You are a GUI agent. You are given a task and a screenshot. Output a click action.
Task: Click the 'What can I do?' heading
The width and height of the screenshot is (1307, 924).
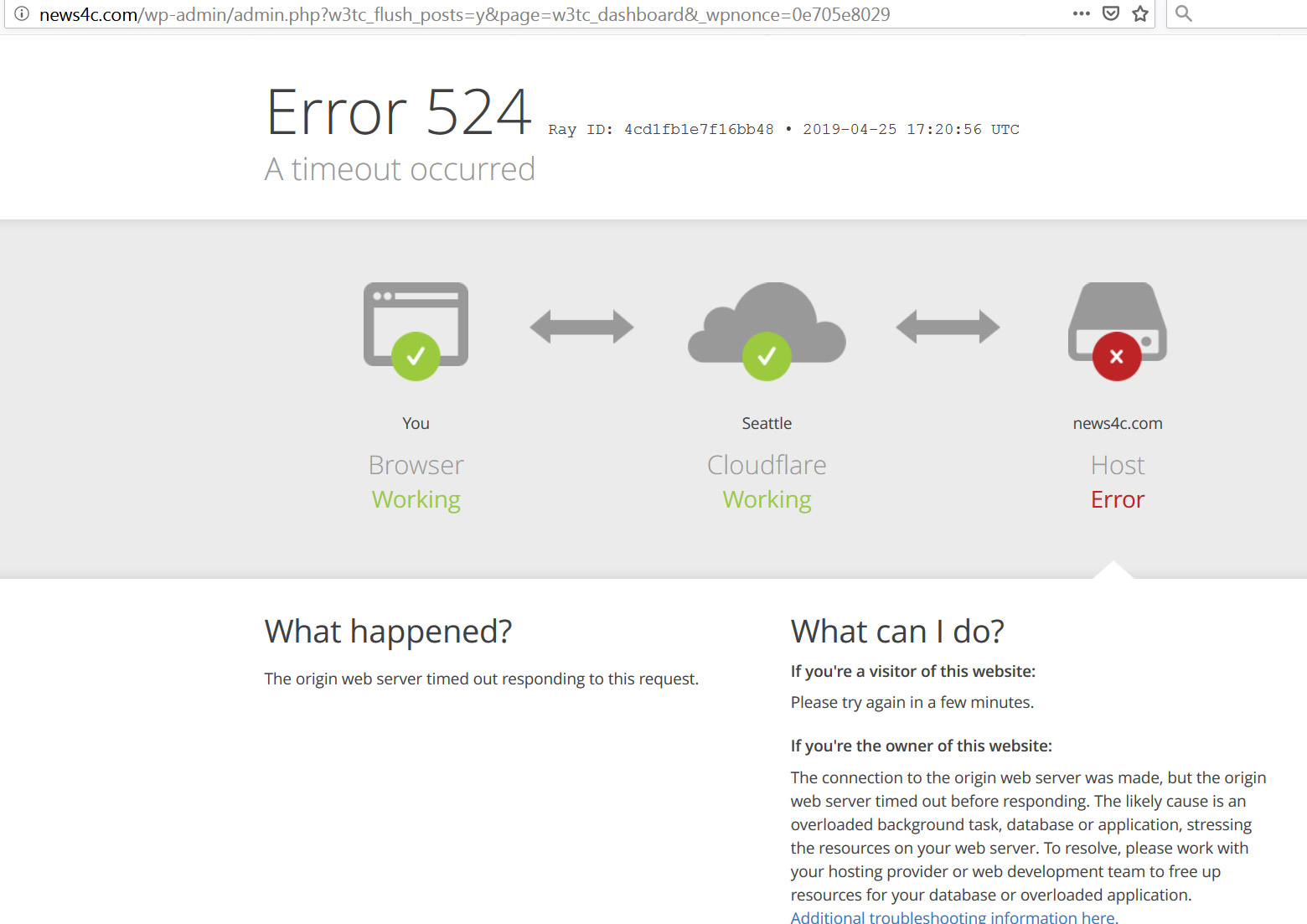coord(897,632)
